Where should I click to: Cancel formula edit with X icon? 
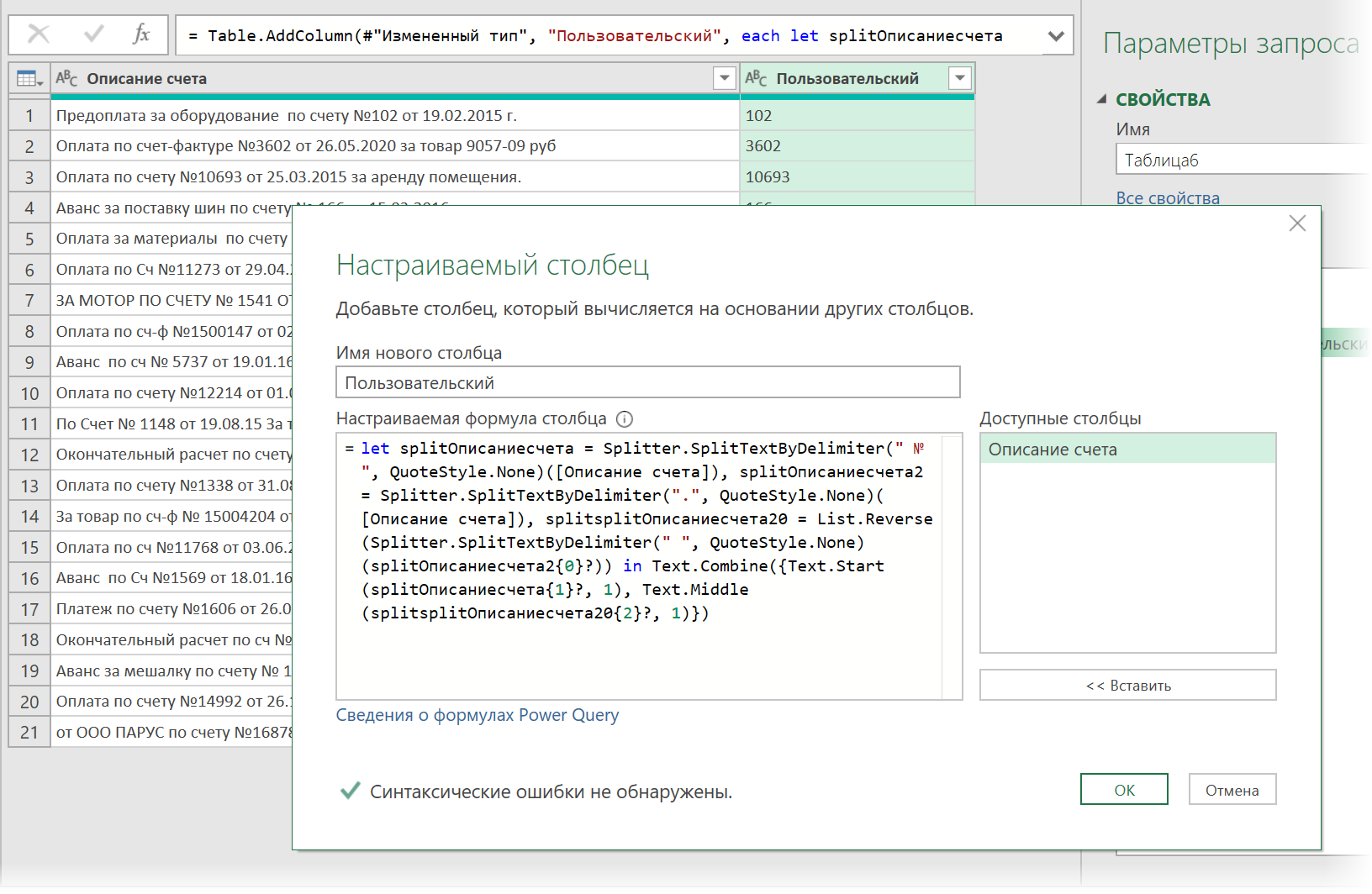click(x=39, y=34)
